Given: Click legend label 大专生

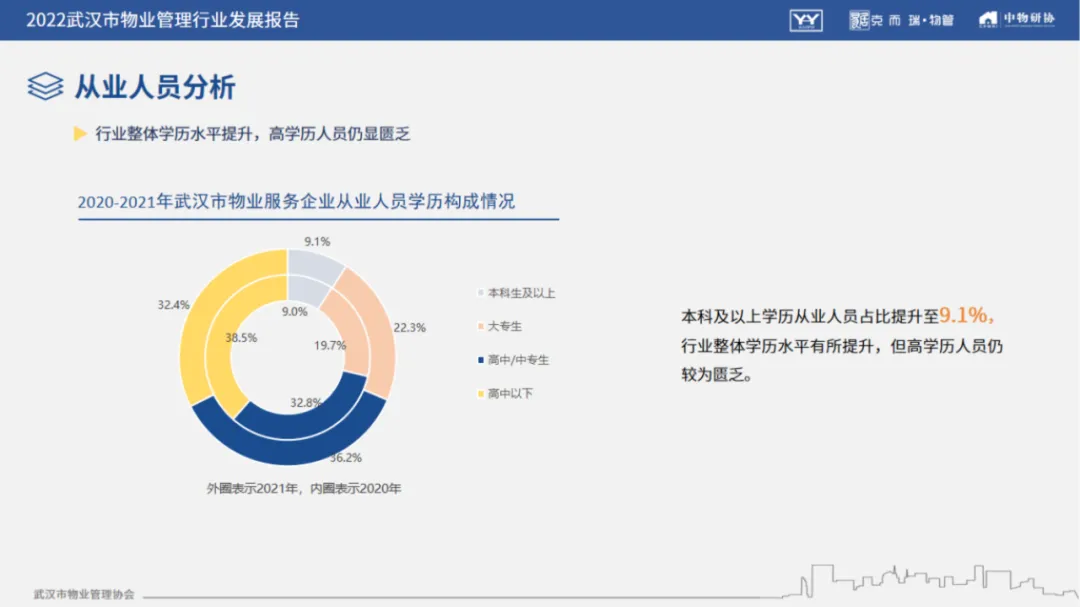Looking at the screenshot, I should 505,326.
